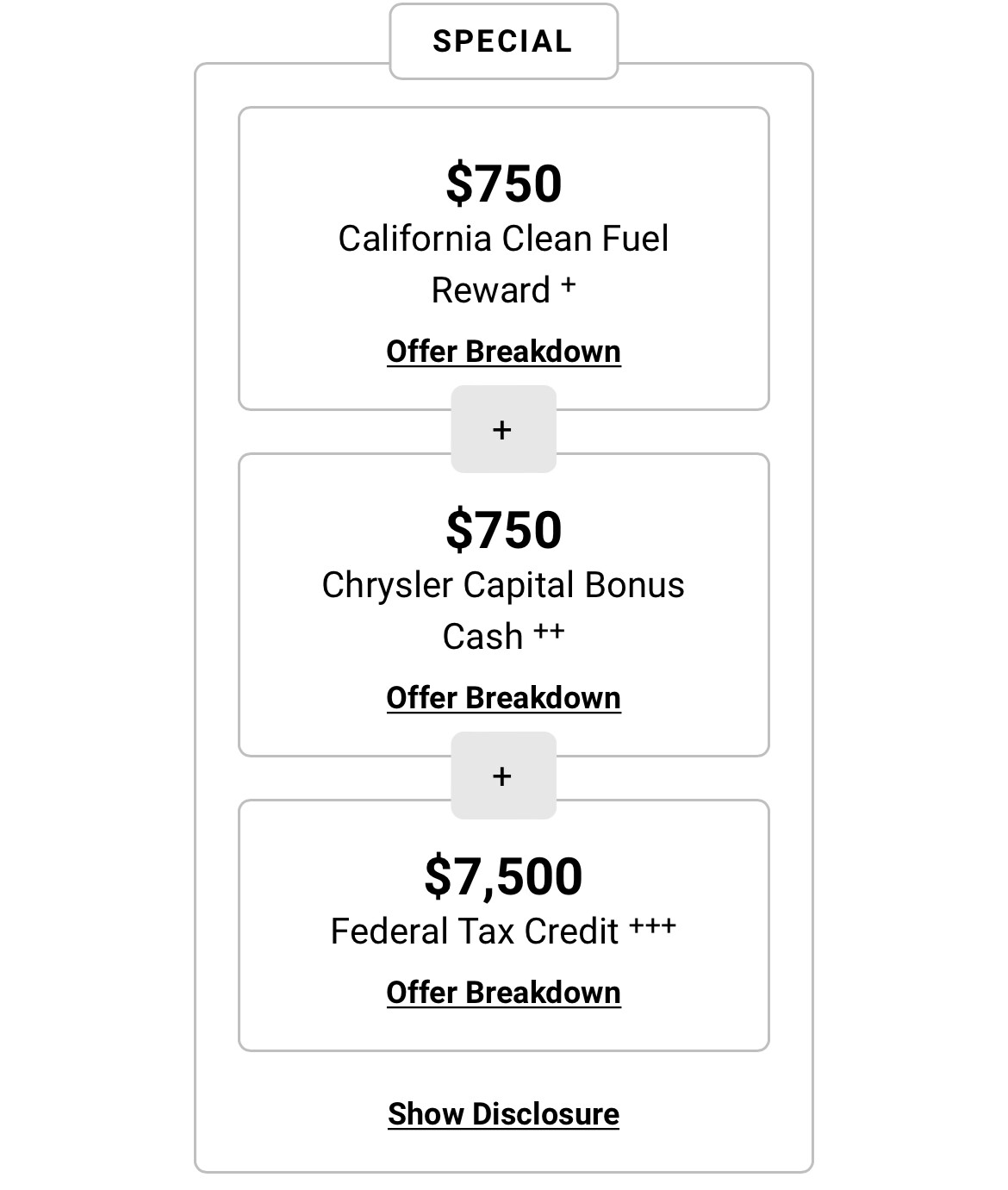Click the word Cash in the second card
This screenshot has width=1008, height=1190.
coord(482,637)
